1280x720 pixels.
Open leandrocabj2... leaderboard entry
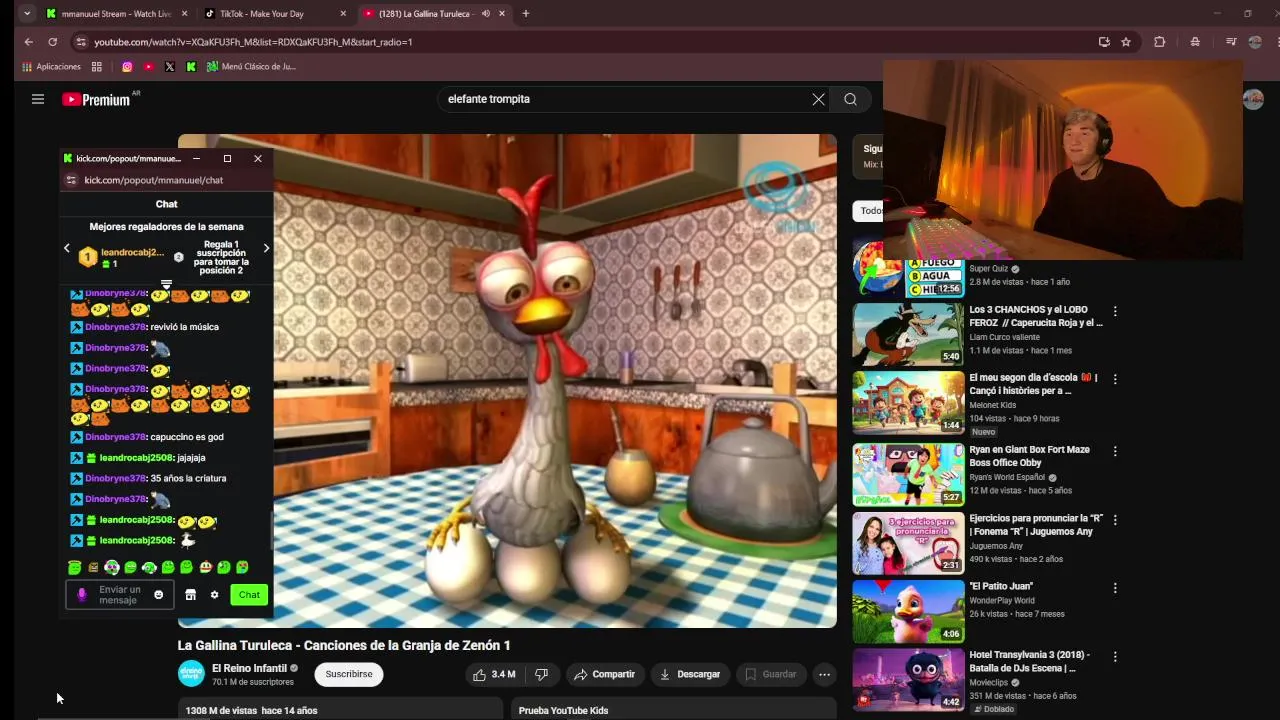point(122,257)
